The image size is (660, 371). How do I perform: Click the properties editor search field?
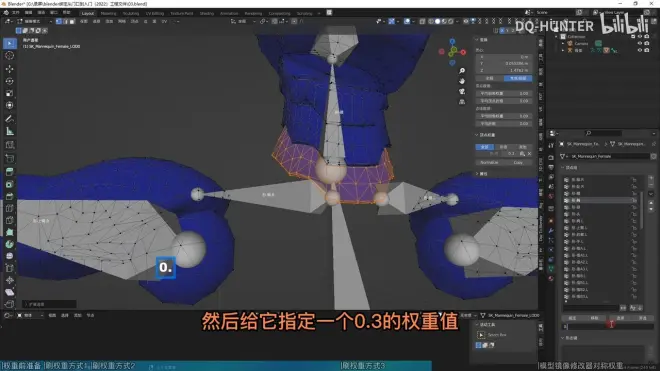tap(603, 133)
